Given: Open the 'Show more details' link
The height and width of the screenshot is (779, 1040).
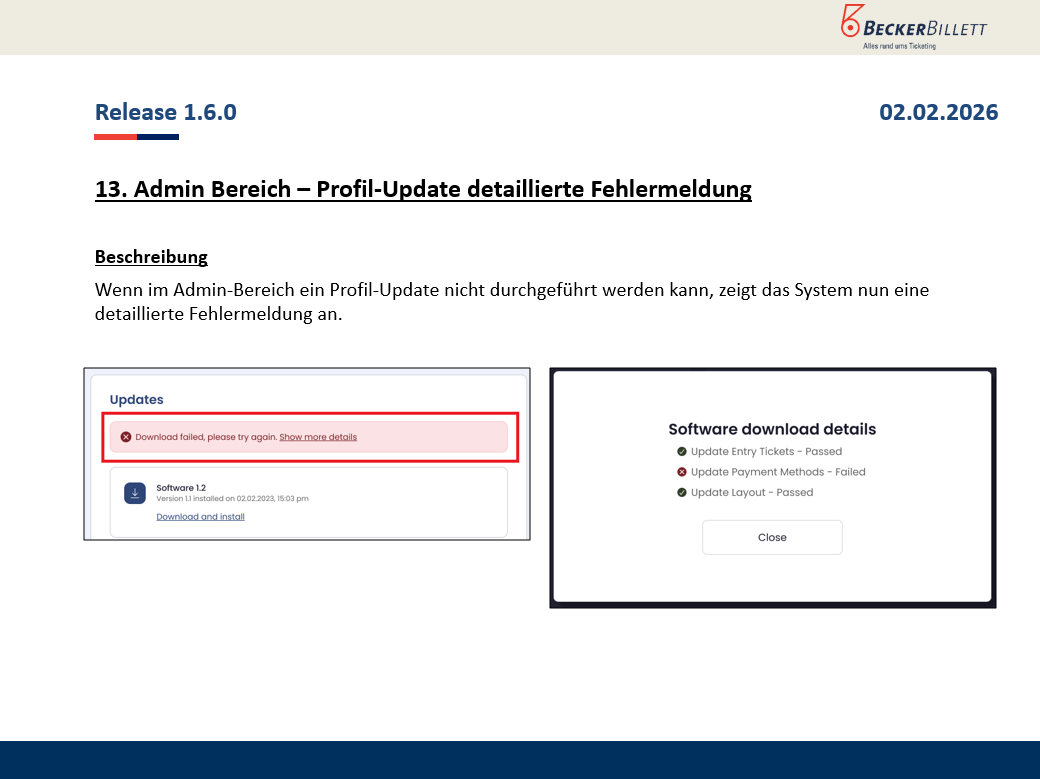Looking at the screenshot, I should pyautogui.click(x=318, y=437).
